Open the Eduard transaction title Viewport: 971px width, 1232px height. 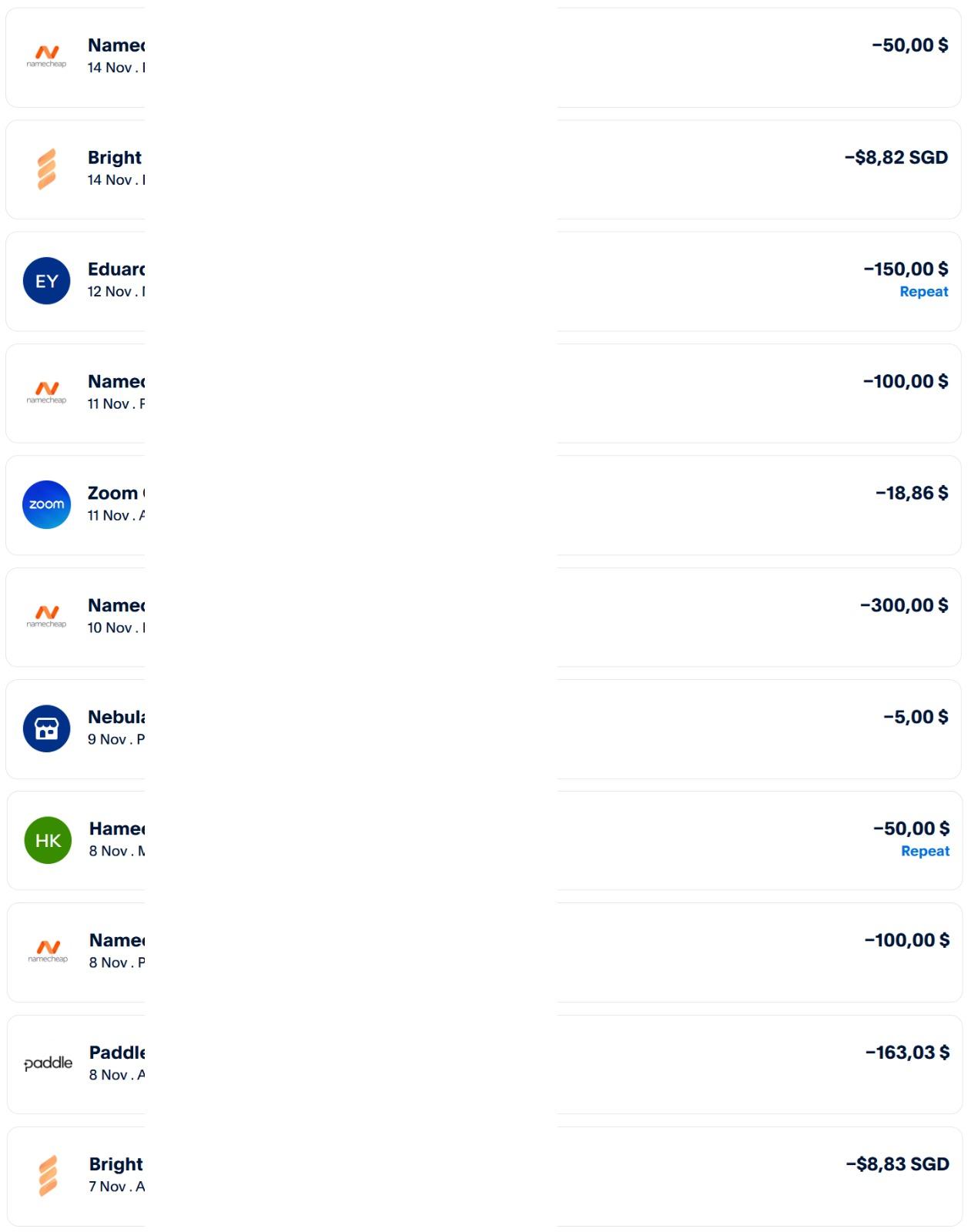[116, 269]
